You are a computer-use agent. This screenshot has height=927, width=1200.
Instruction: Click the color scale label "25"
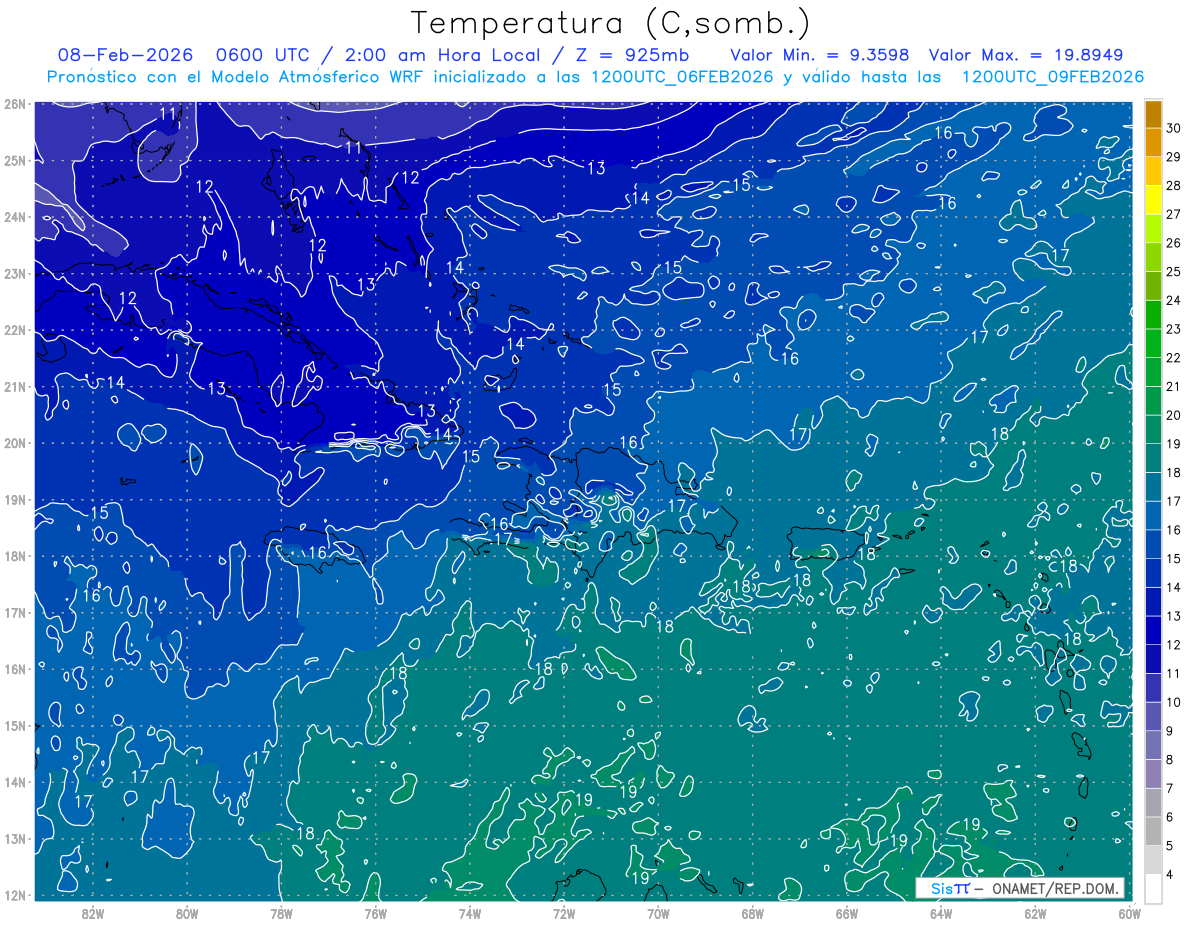click(x=1174, y=271)
